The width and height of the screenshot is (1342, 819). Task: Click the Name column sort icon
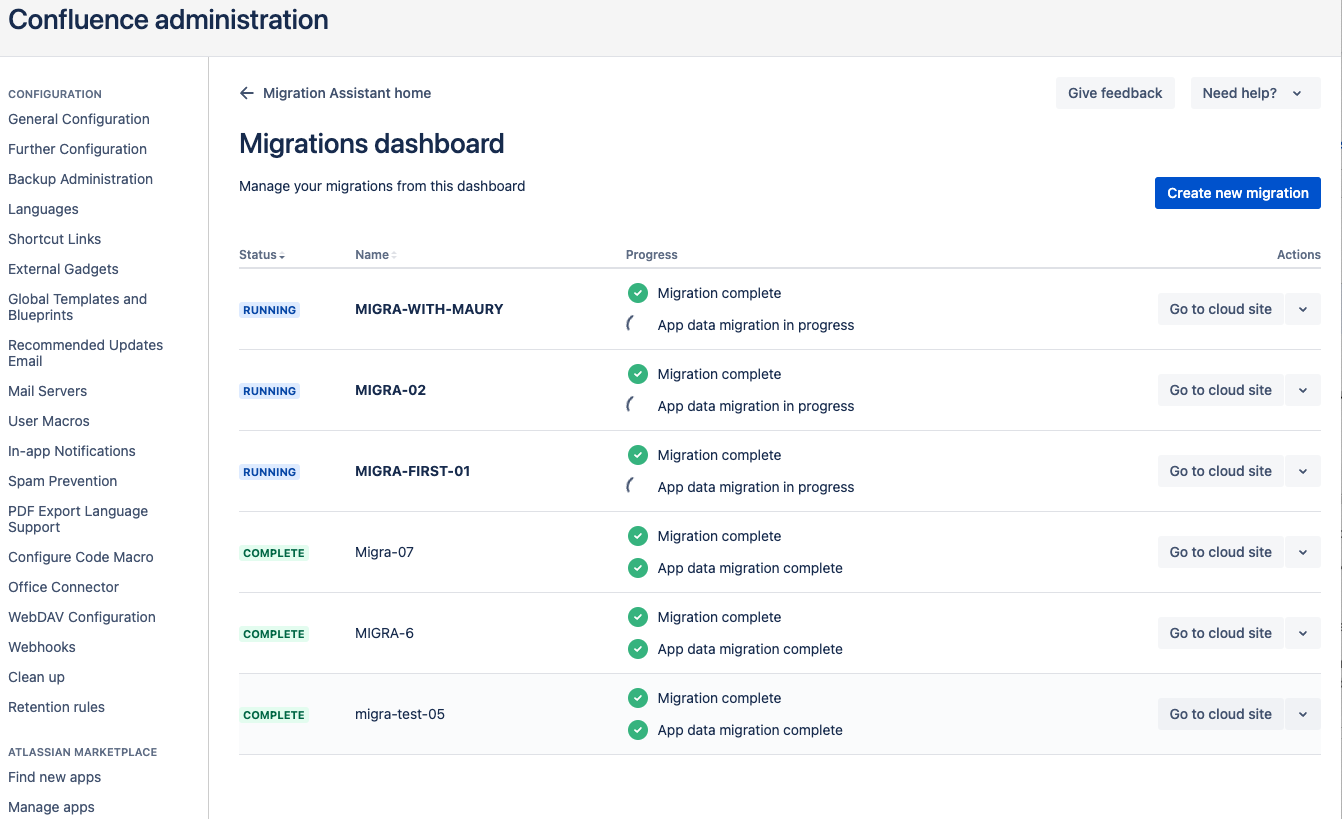tap(394, 256)
